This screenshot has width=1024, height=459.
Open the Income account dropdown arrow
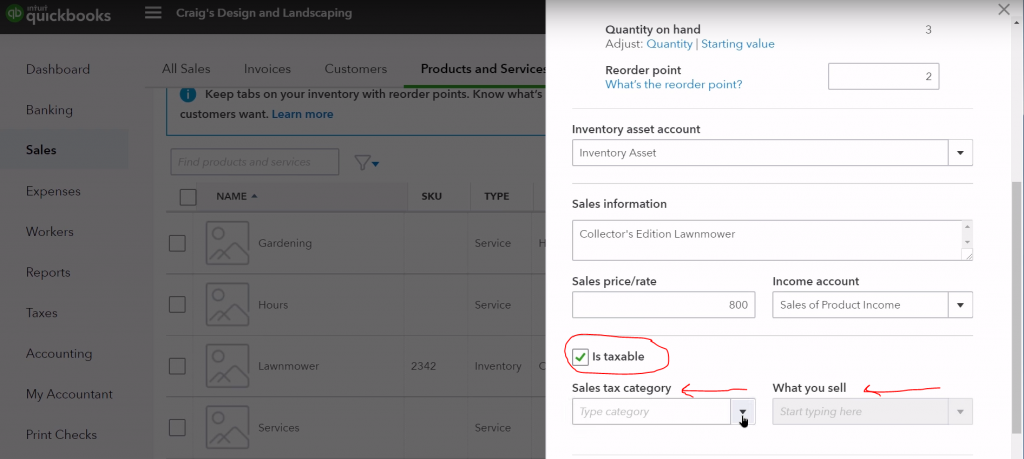pyautogui.click(x=960, y=305)
